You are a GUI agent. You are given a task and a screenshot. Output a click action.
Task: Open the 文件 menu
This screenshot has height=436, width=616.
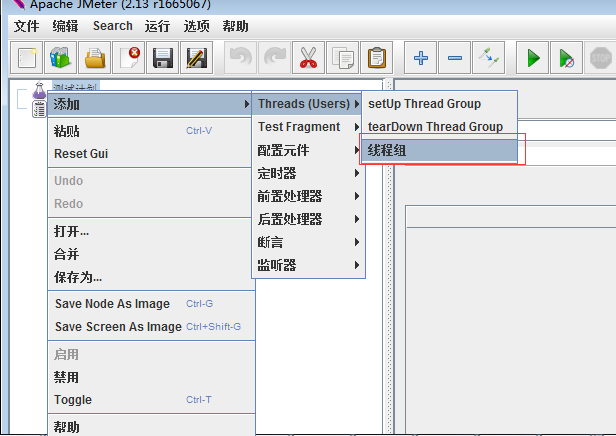(26, 26)
